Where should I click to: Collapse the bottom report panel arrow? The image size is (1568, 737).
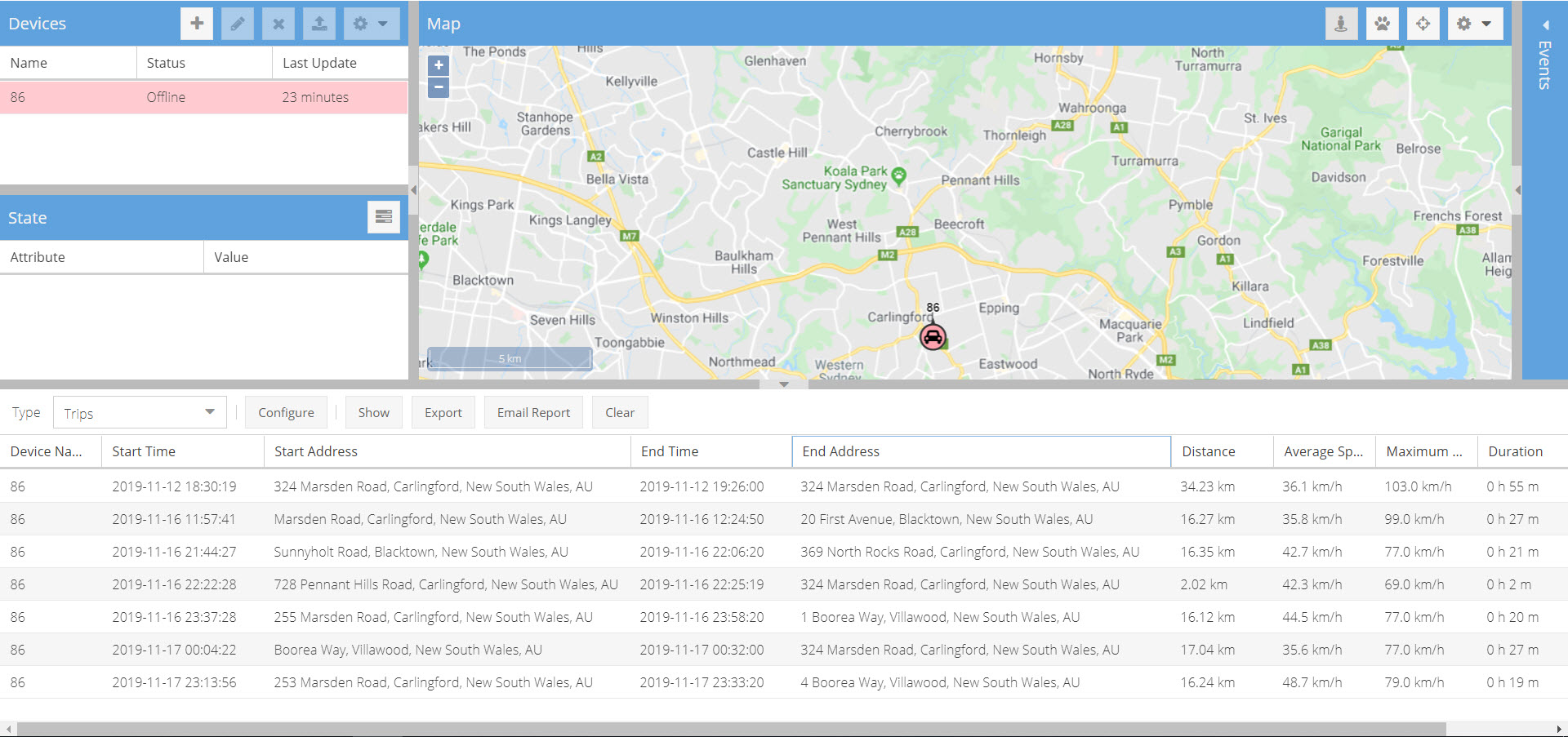[x=783, y=384]
